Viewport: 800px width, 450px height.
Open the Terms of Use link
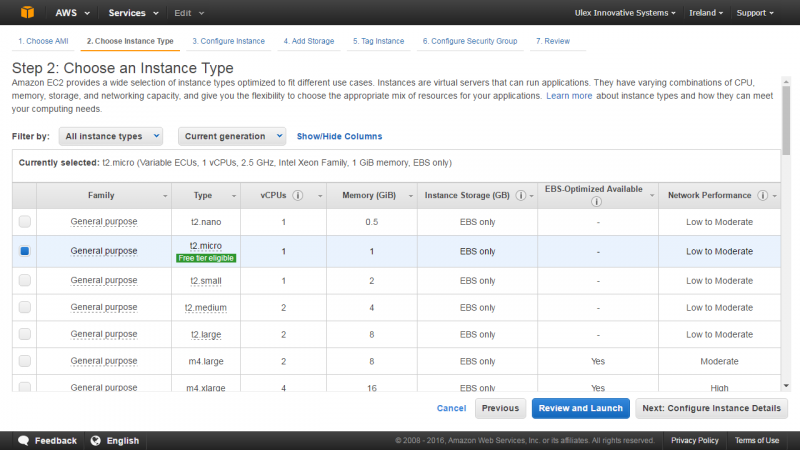pos(757,440)
